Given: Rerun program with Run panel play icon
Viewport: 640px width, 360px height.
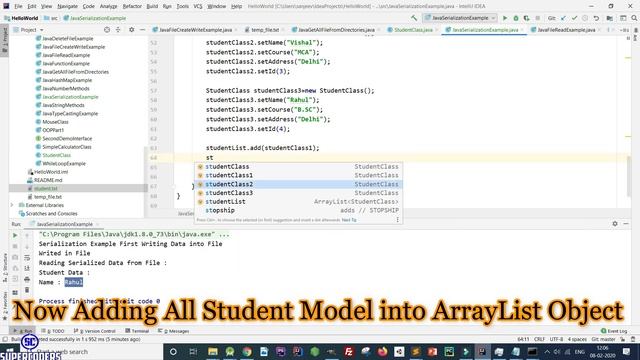Looking at the screenshot, I should click(x=15, y=236).
